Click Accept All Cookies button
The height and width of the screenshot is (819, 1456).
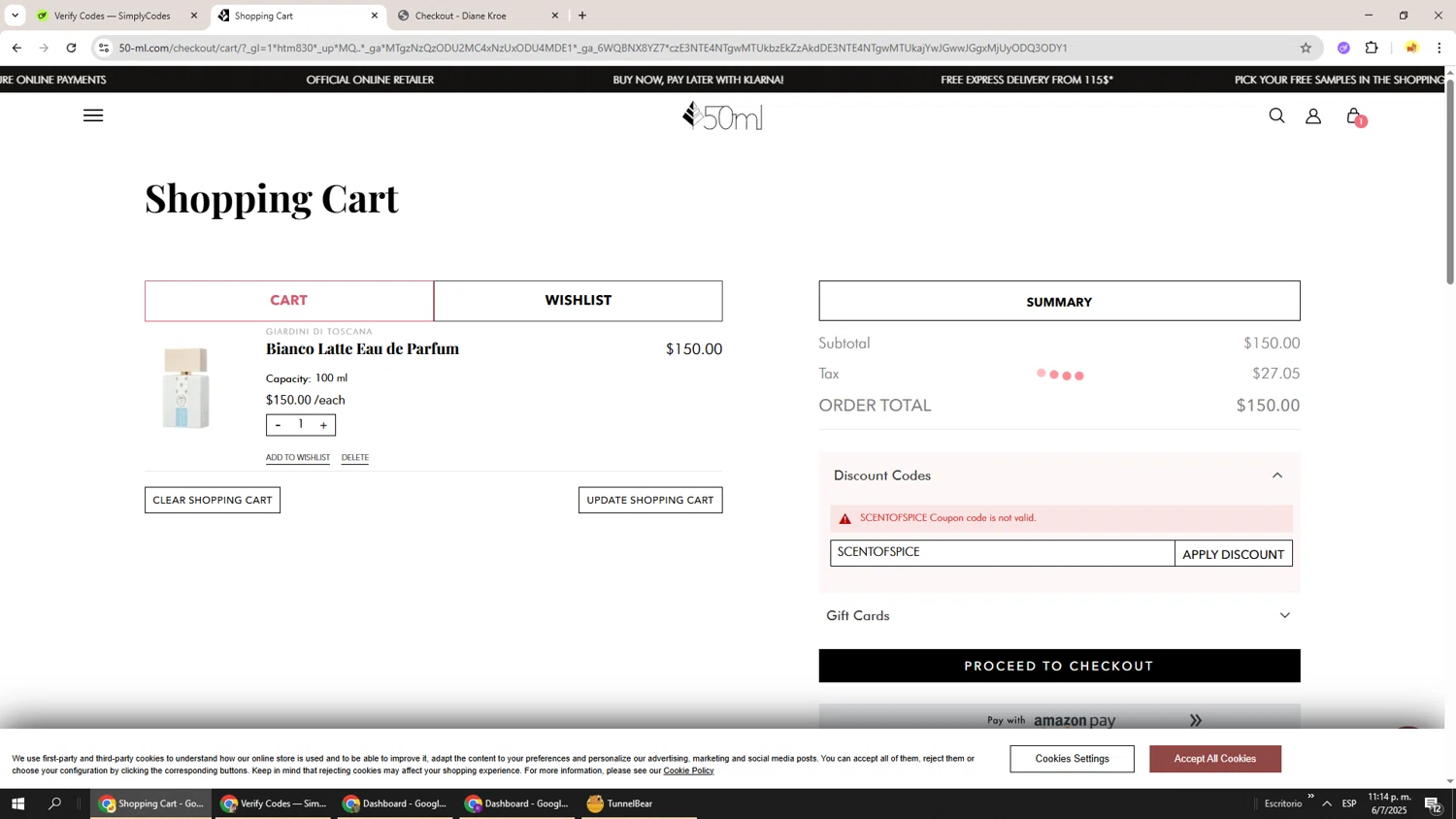(x=1215, y=759)
